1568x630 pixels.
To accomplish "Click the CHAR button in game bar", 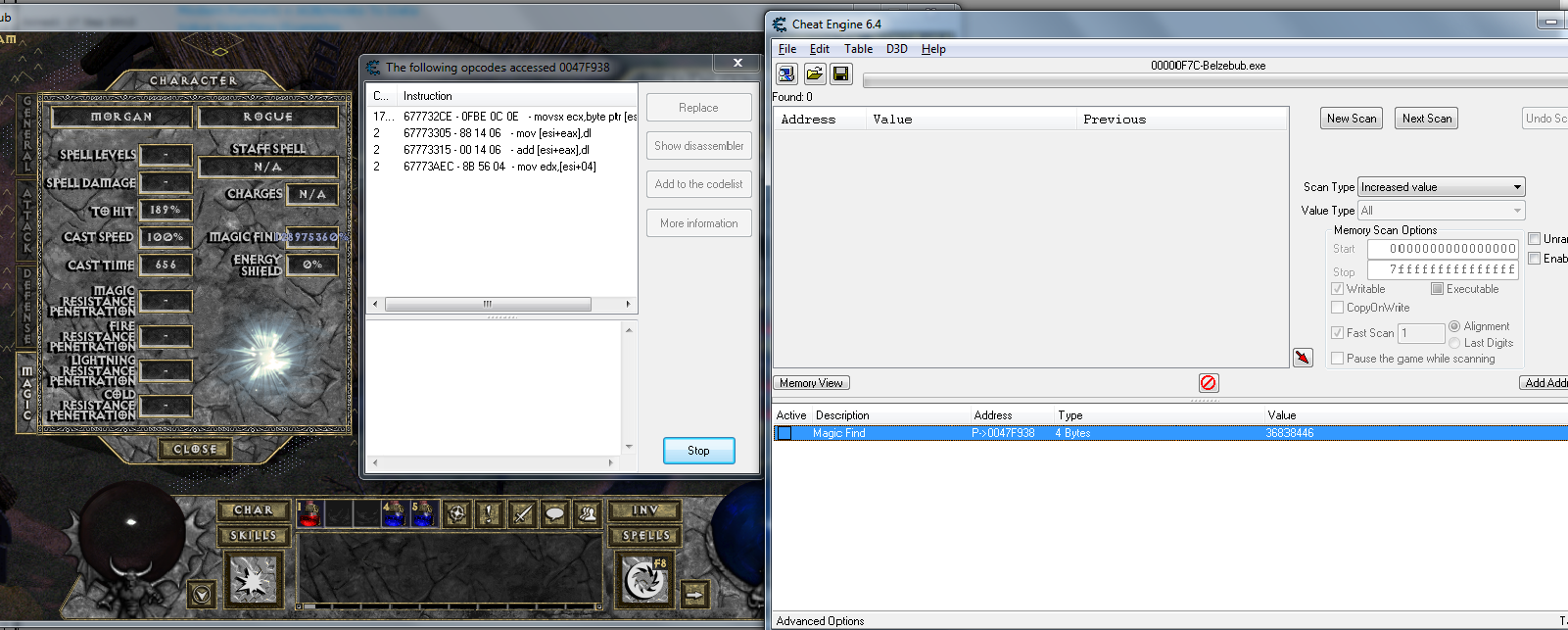I will [254, 510].
